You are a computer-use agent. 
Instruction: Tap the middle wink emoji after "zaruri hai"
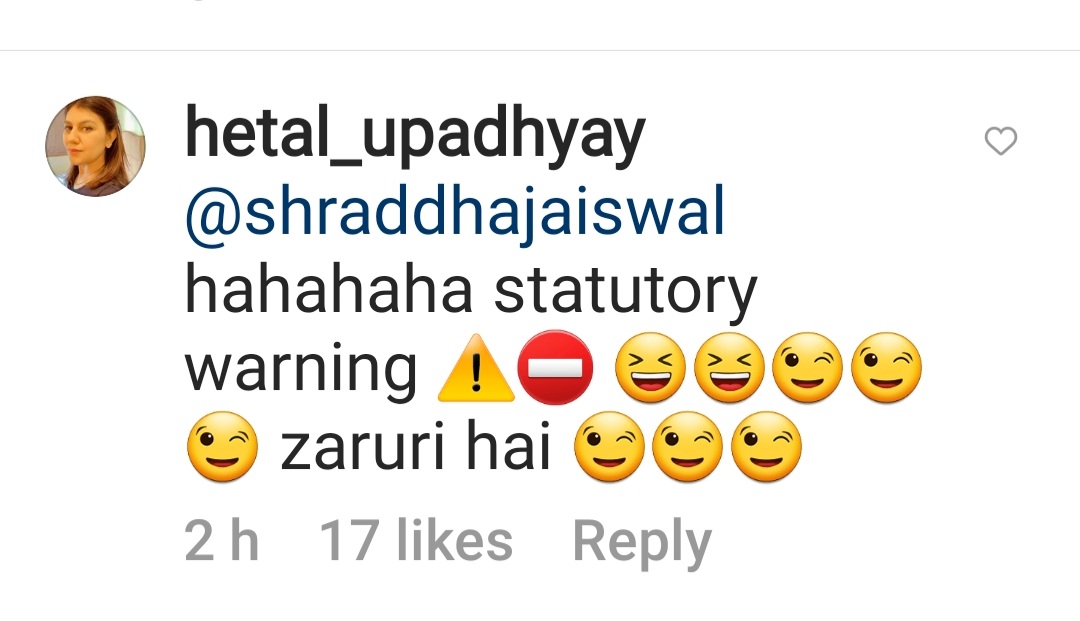[x=687, y=446]
